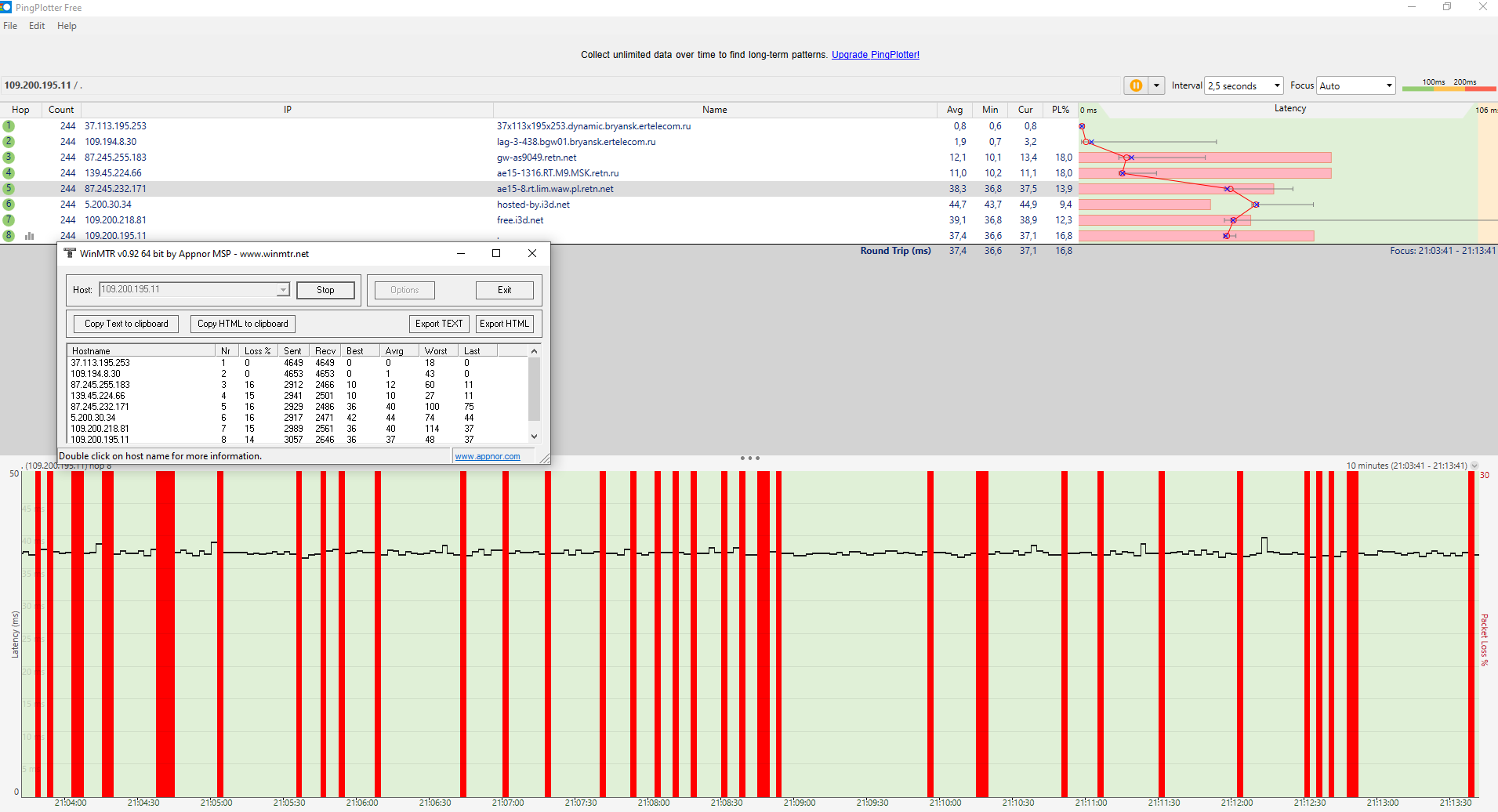Open the File menu
This screenshot has height=812, width=1498.
point(10,26)
